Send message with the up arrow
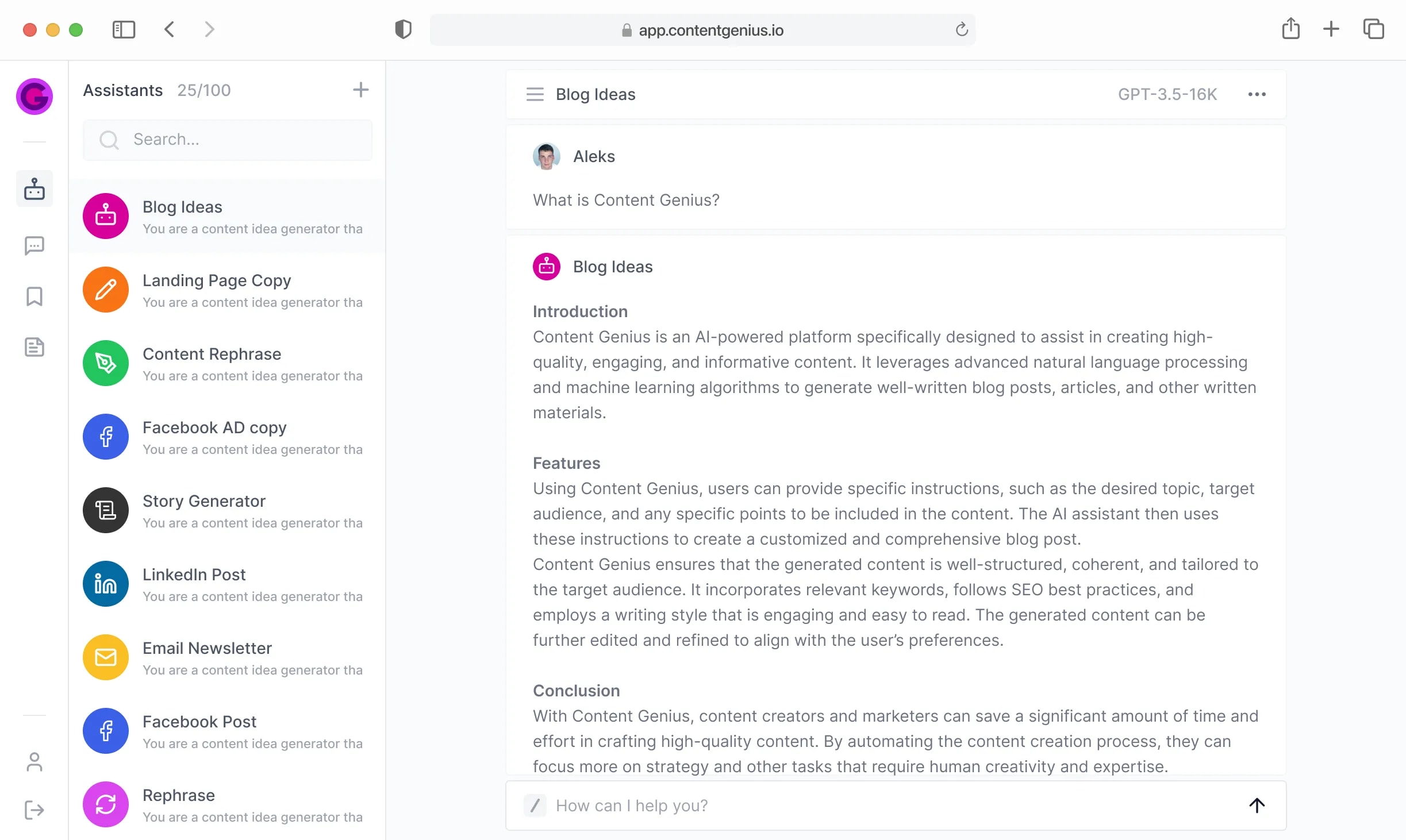Screen dimensions: 1406x840 tap(1257, 806)
